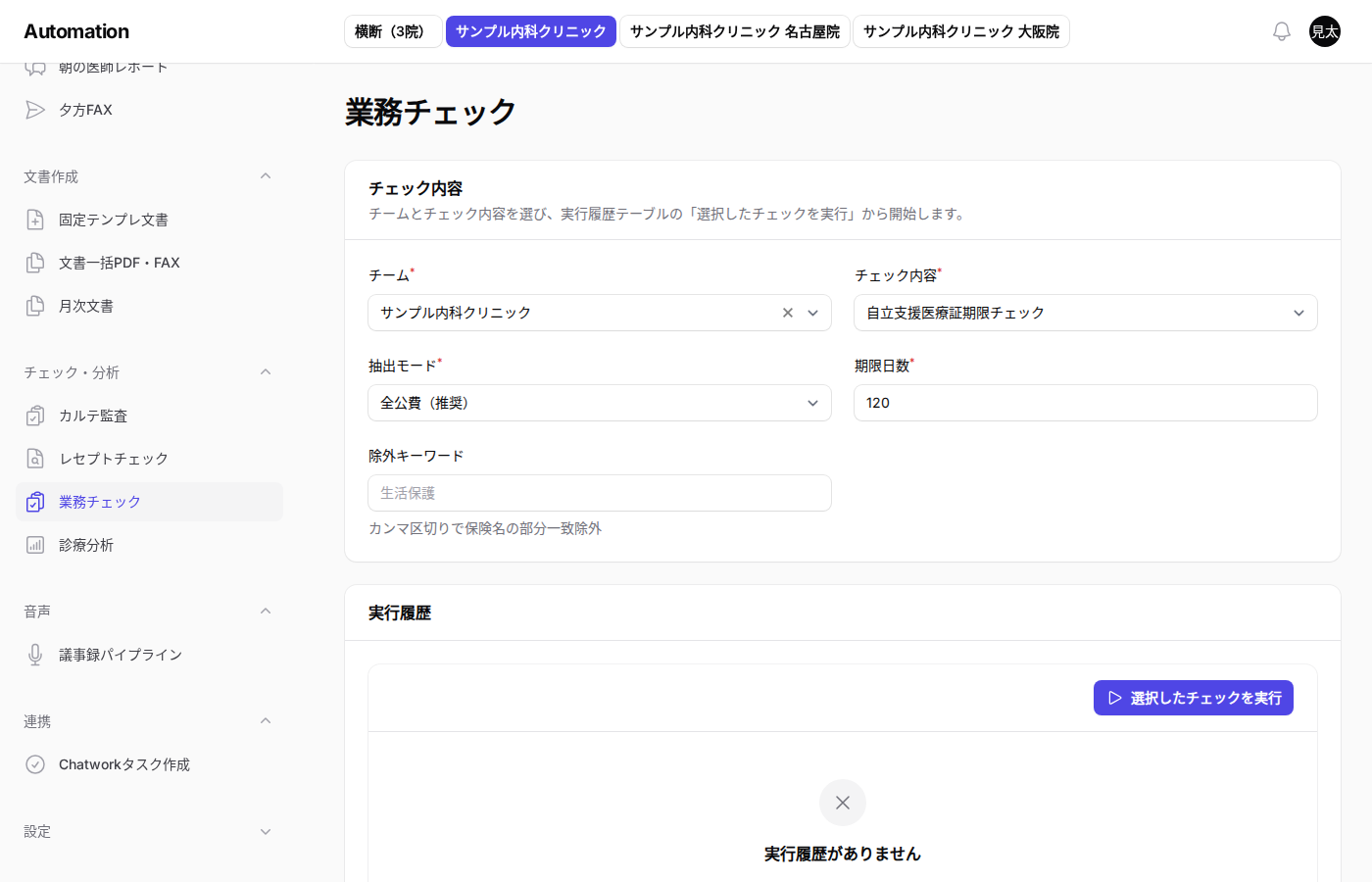The width and height of the screenshot is (1372, 882).
Task: Open 業務チェック sidebar item
Action: (x=149, y=502)
